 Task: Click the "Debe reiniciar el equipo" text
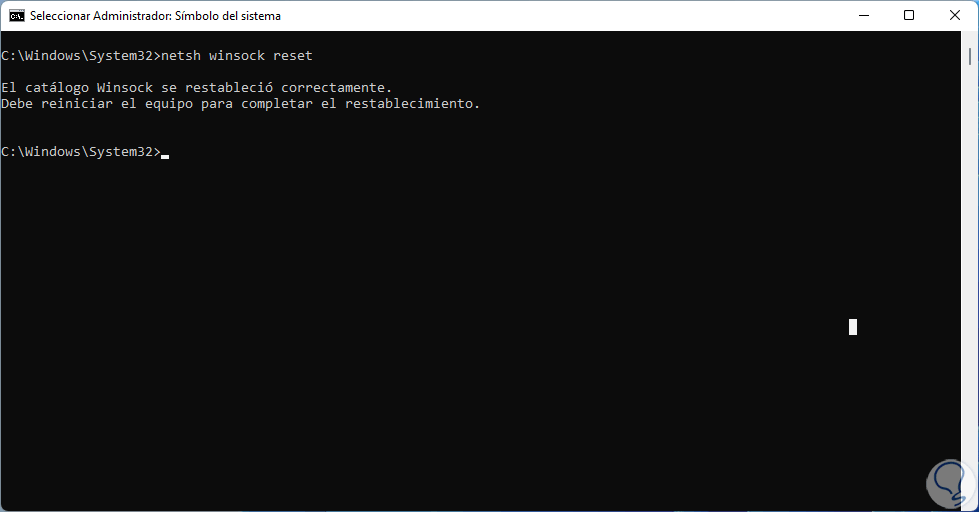(x=96, y=103)
